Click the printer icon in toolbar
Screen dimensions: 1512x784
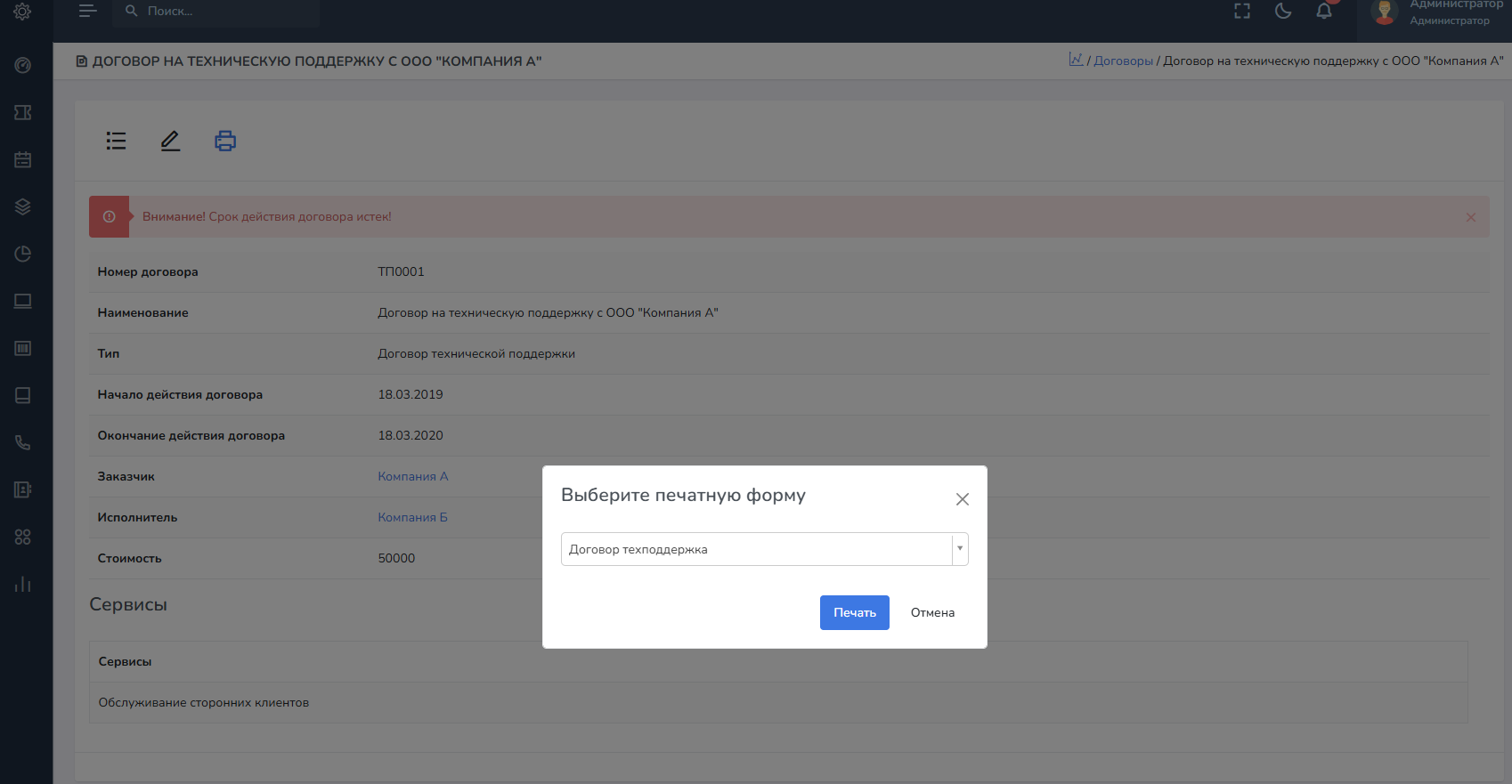point(225,141)
